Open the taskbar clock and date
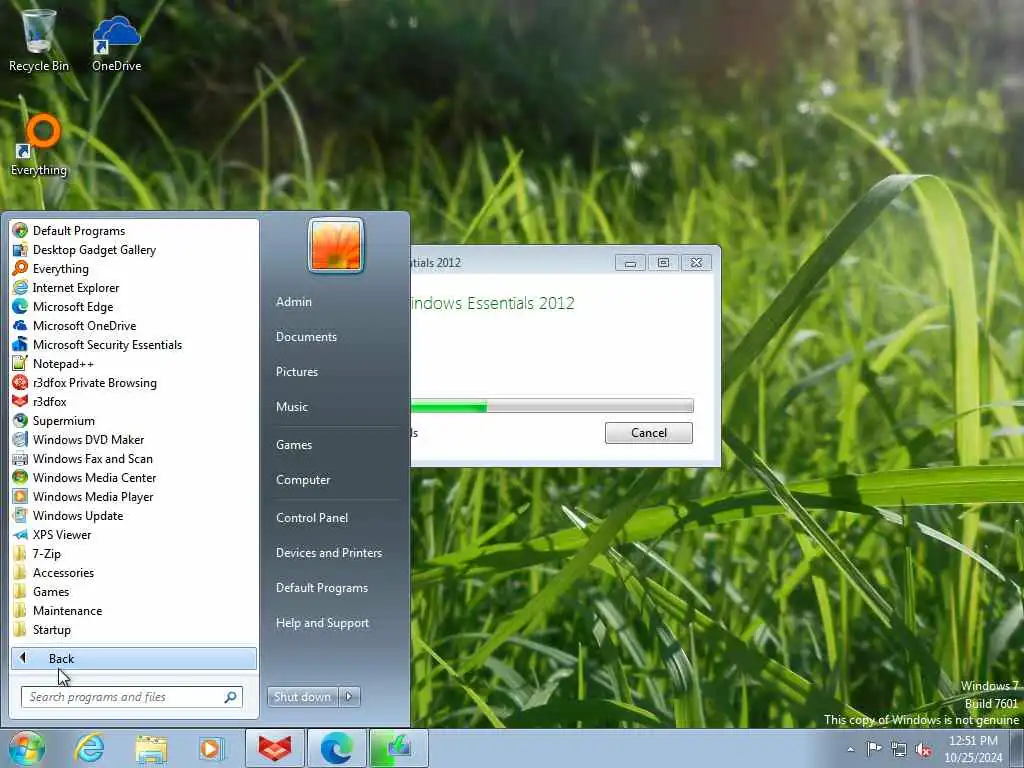 pos(973,748)
